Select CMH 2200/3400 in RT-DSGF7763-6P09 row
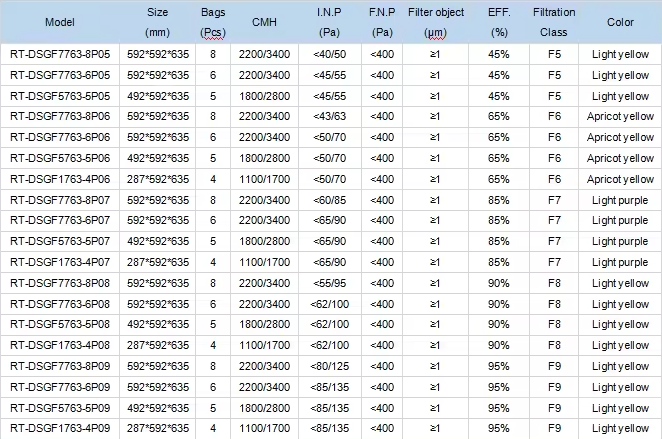This screenshot has width=662, height=439. pos(264,388)
